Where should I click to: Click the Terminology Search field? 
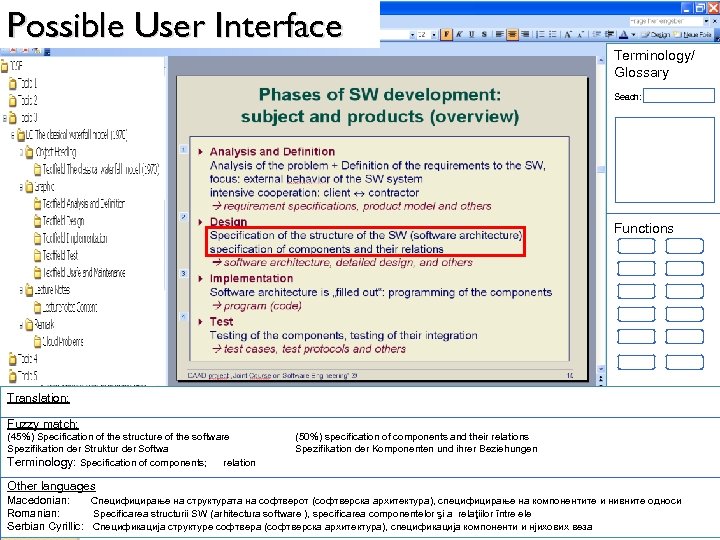tap(679, 96)
